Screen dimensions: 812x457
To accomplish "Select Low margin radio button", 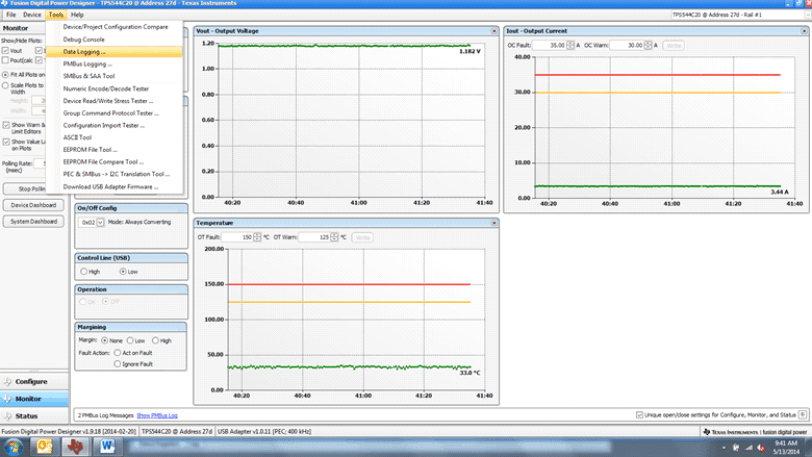I will click(x=130, y=340).
